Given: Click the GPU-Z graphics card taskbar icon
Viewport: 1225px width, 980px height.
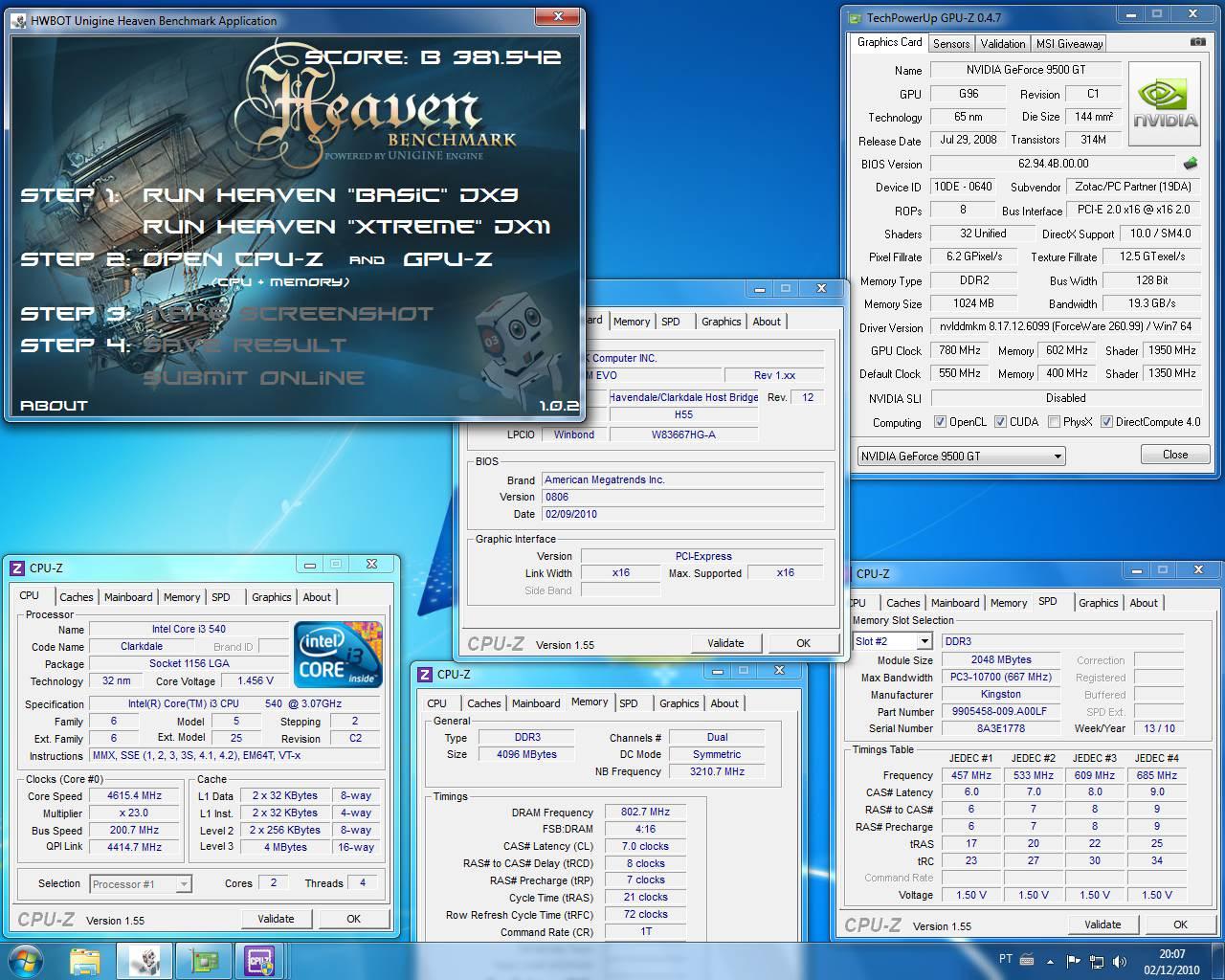Looking at the screenshot, I should click(x=202, y=960).
